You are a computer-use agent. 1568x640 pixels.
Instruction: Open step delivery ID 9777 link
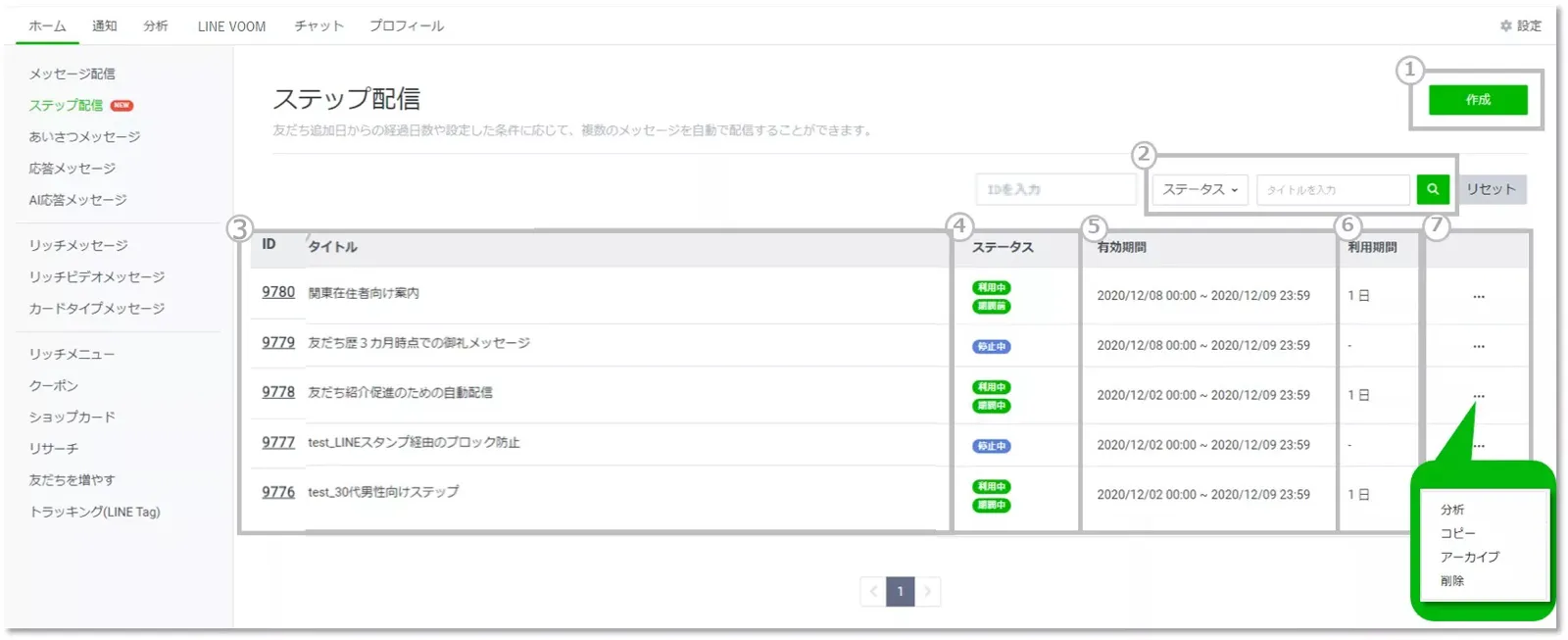click(278, 442)
